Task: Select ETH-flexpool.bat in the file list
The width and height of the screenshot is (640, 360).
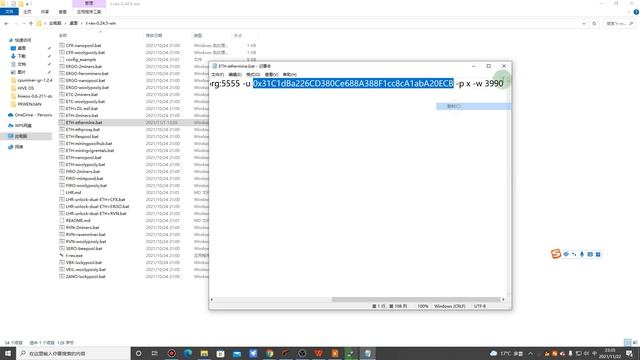Action: click(x=82, y=136)
